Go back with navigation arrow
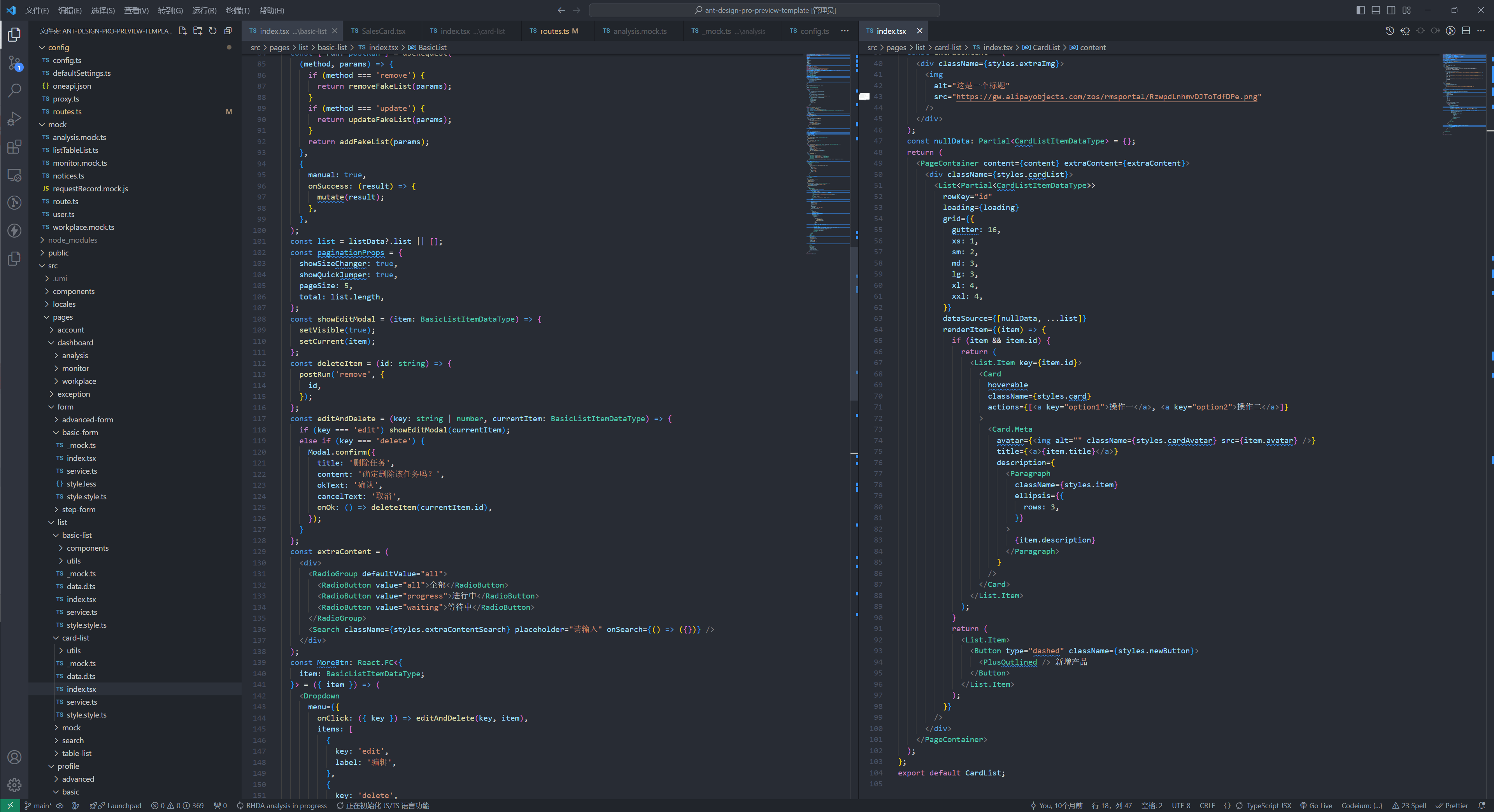This screenshot has height=812, width=1494. [561, 10]
